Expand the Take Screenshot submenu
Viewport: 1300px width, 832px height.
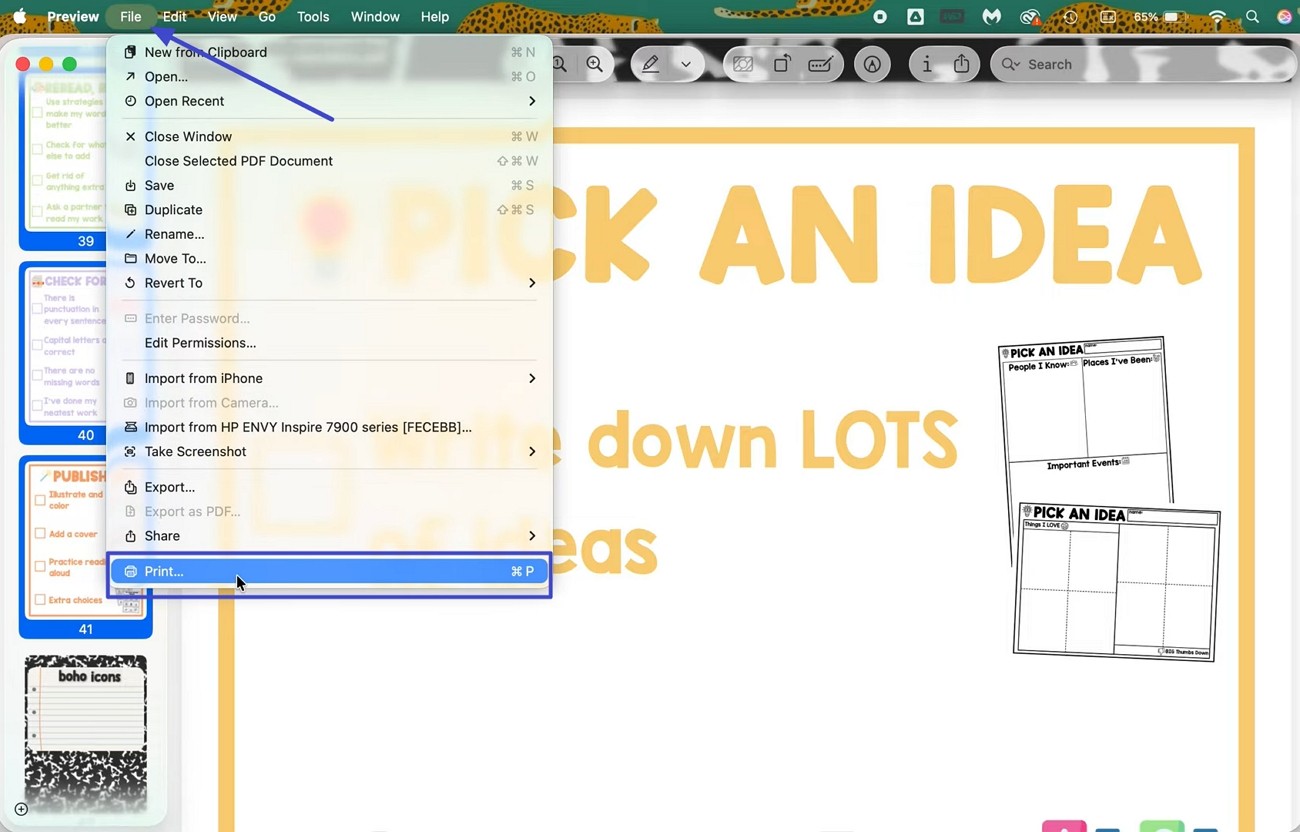pyautogui.click(x=329, y=451)
